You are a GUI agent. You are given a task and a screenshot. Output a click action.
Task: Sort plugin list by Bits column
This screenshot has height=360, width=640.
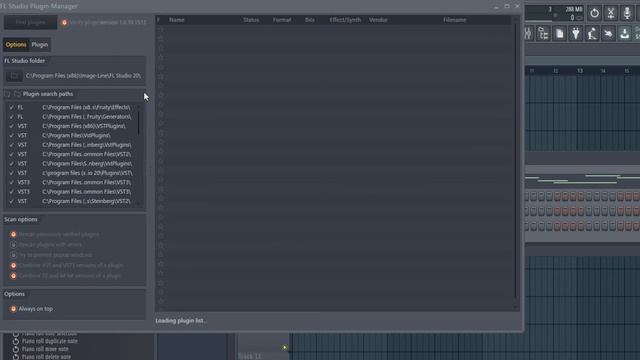tap(310, 20)
